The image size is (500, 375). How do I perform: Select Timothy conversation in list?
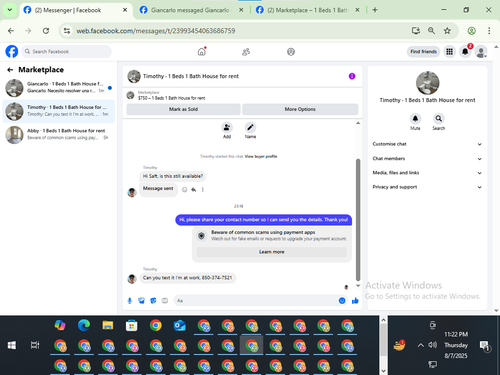point(59,111)
